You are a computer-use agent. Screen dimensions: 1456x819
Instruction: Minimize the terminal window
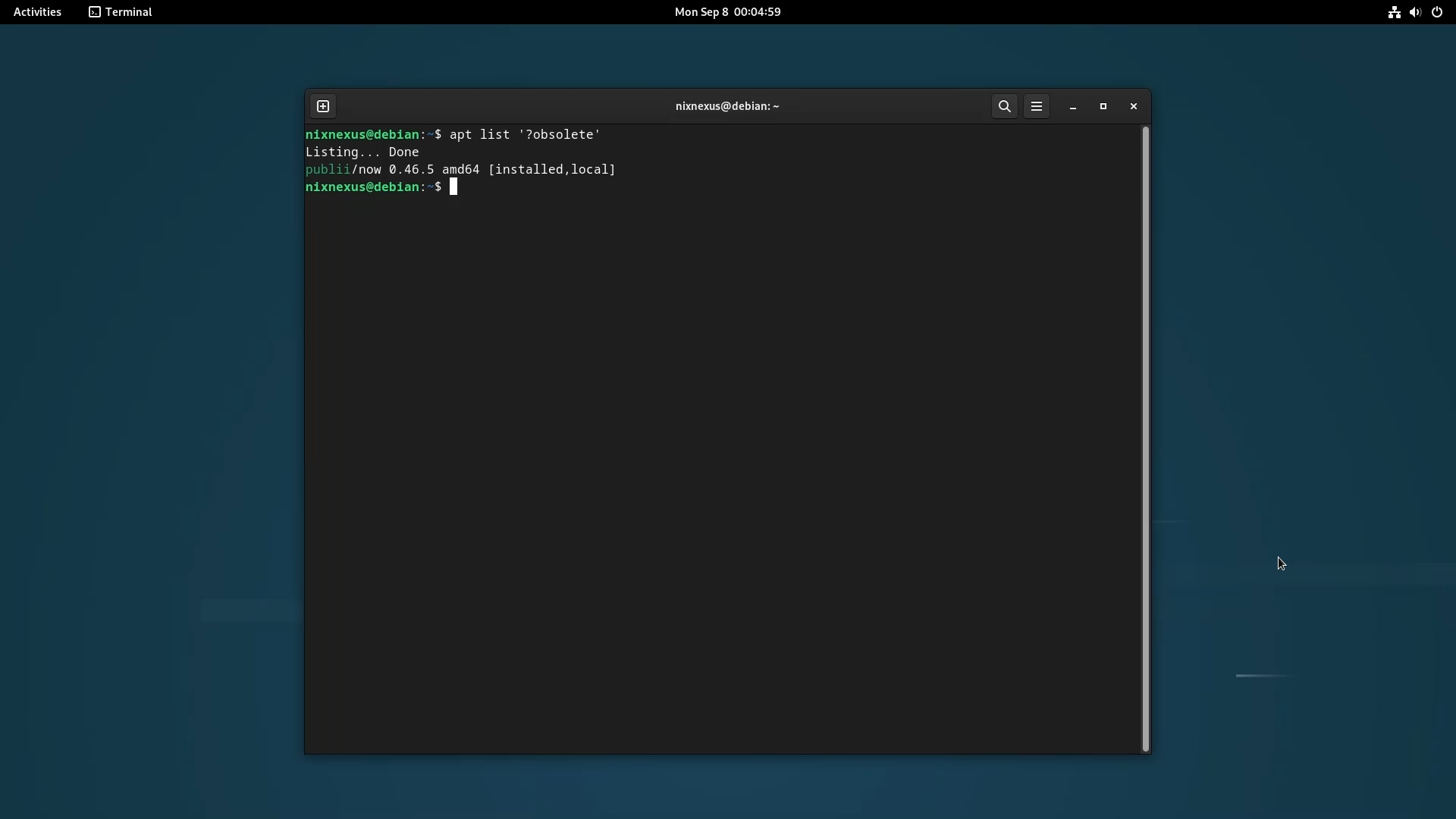(x=1073, y=107)
